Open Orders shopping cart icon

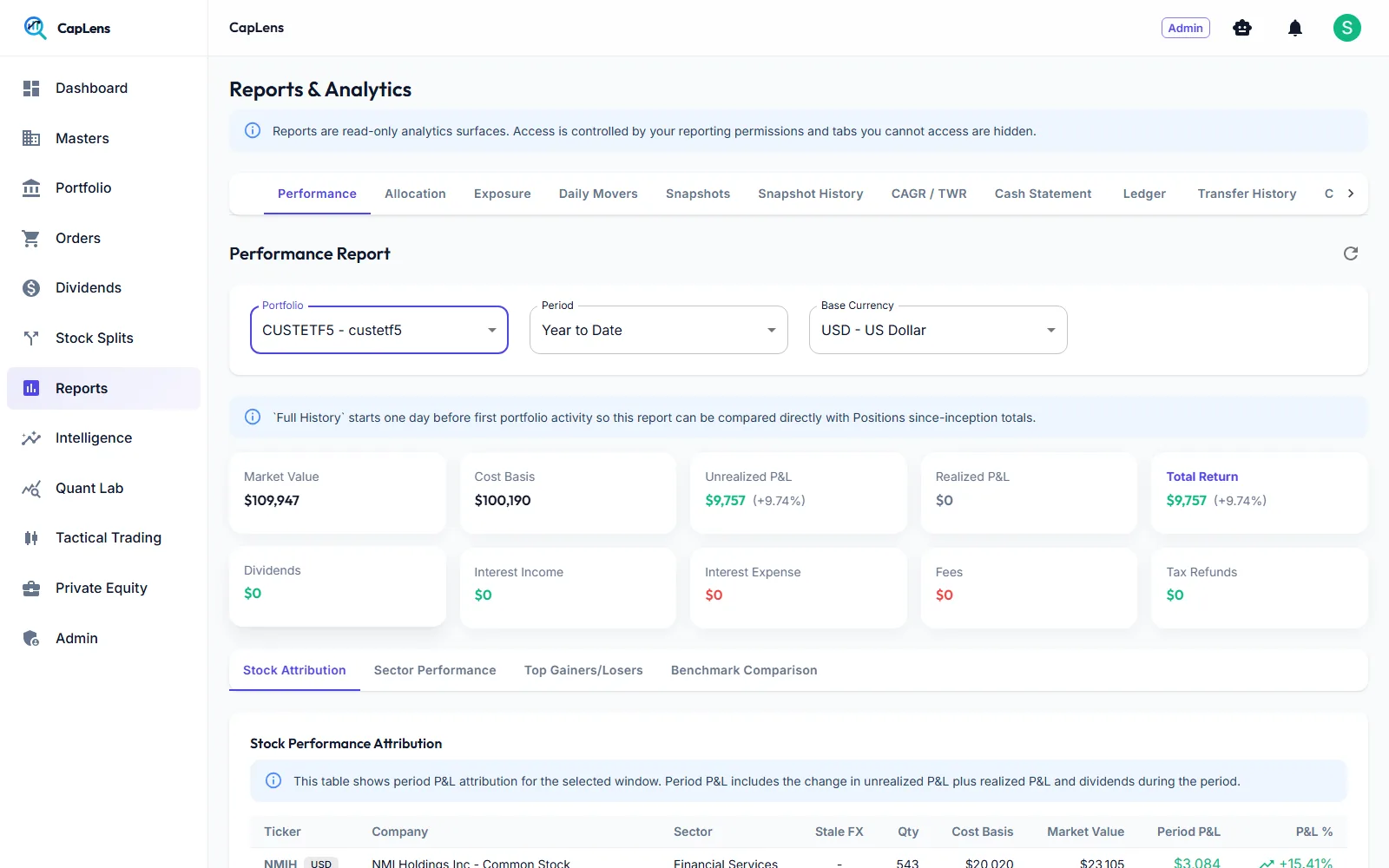click(x=31, y=238)
